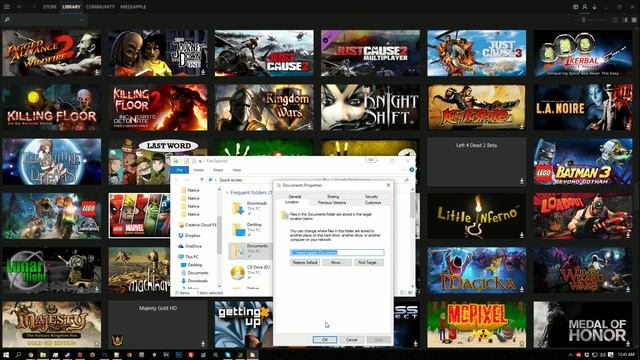The height and width of the screenshot is (360, 640).
Task: Open Just Cause 3 game tile
Action: (476, 53)
